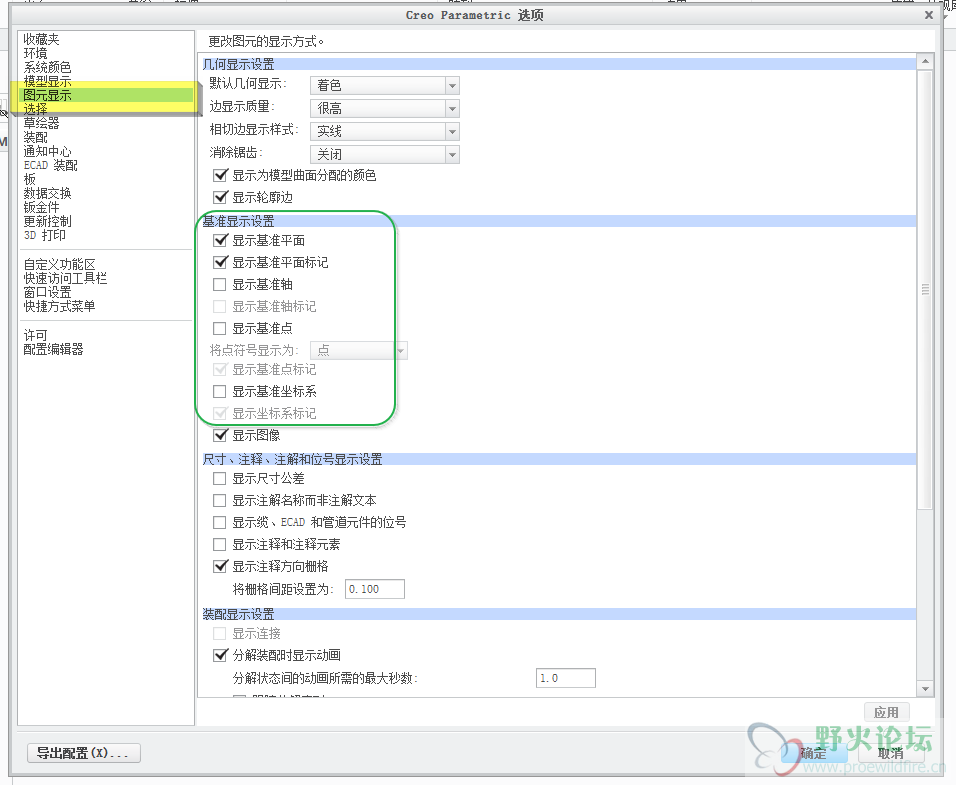Select 模型显示 category

48,81
